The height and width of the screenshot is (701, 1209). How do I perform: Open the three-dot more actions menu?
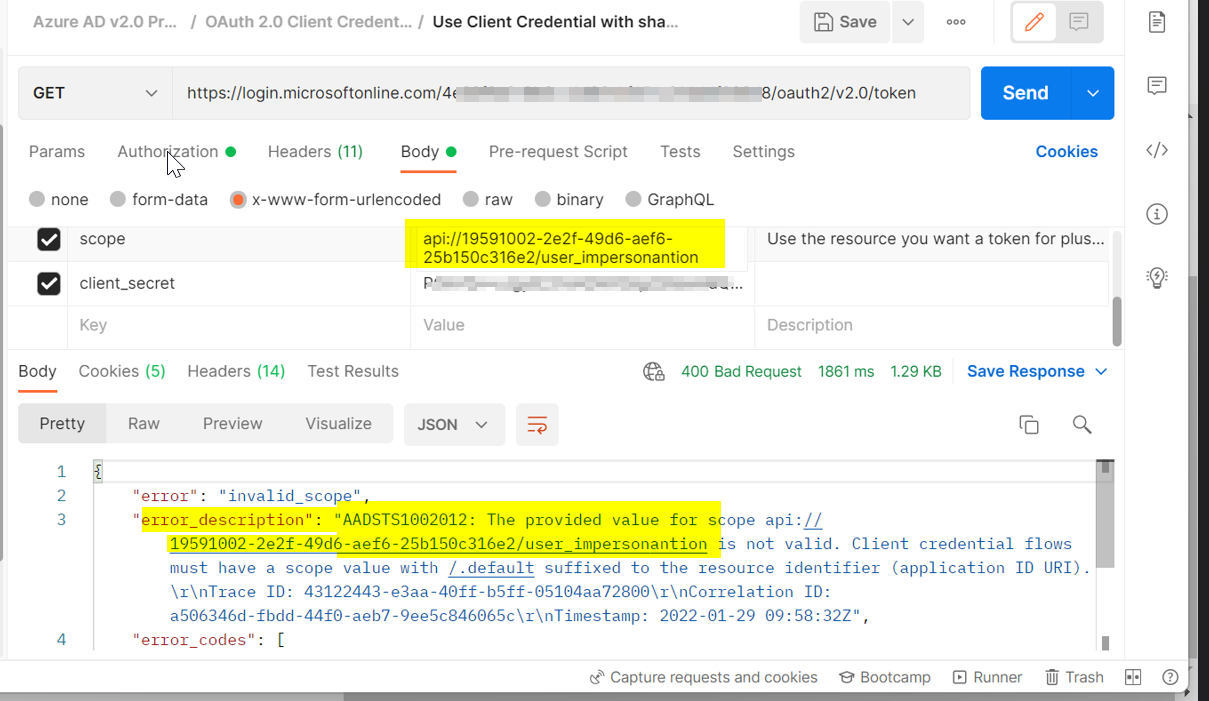(956, 22)
